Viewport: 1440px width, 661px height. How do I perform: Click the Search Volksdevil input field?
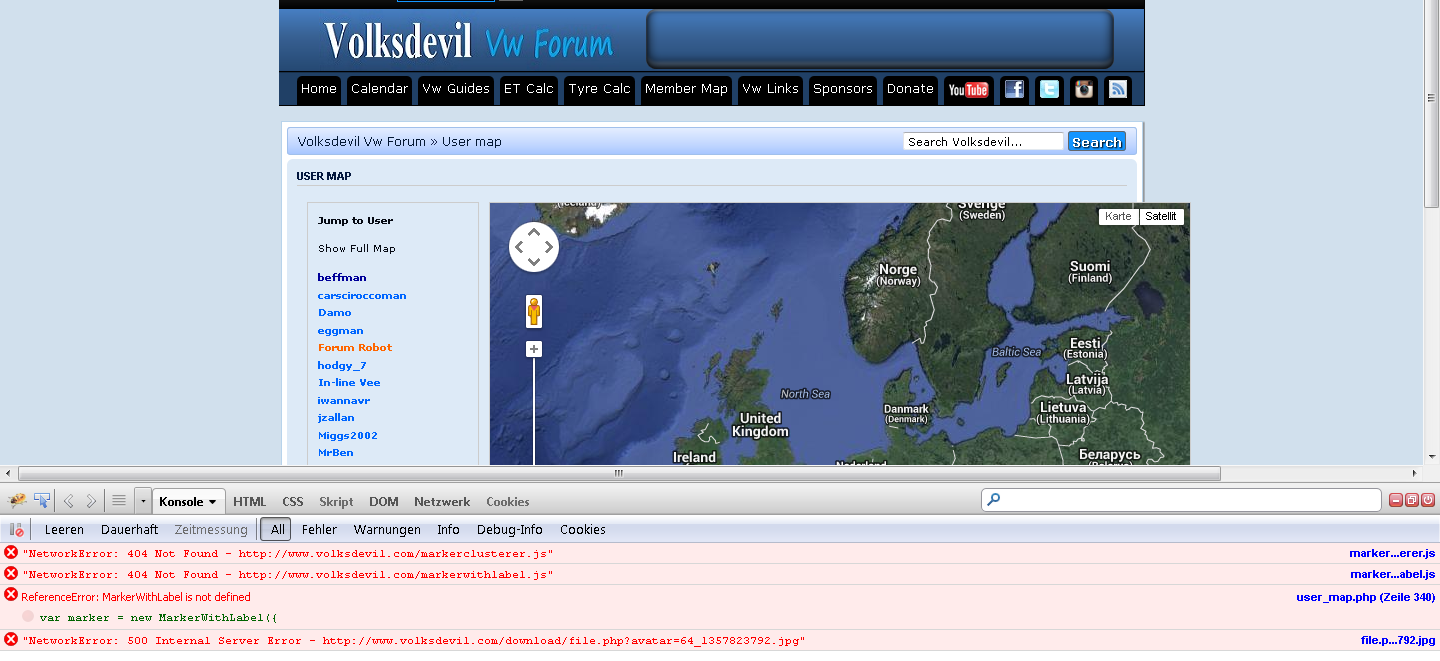coord(983,142)
